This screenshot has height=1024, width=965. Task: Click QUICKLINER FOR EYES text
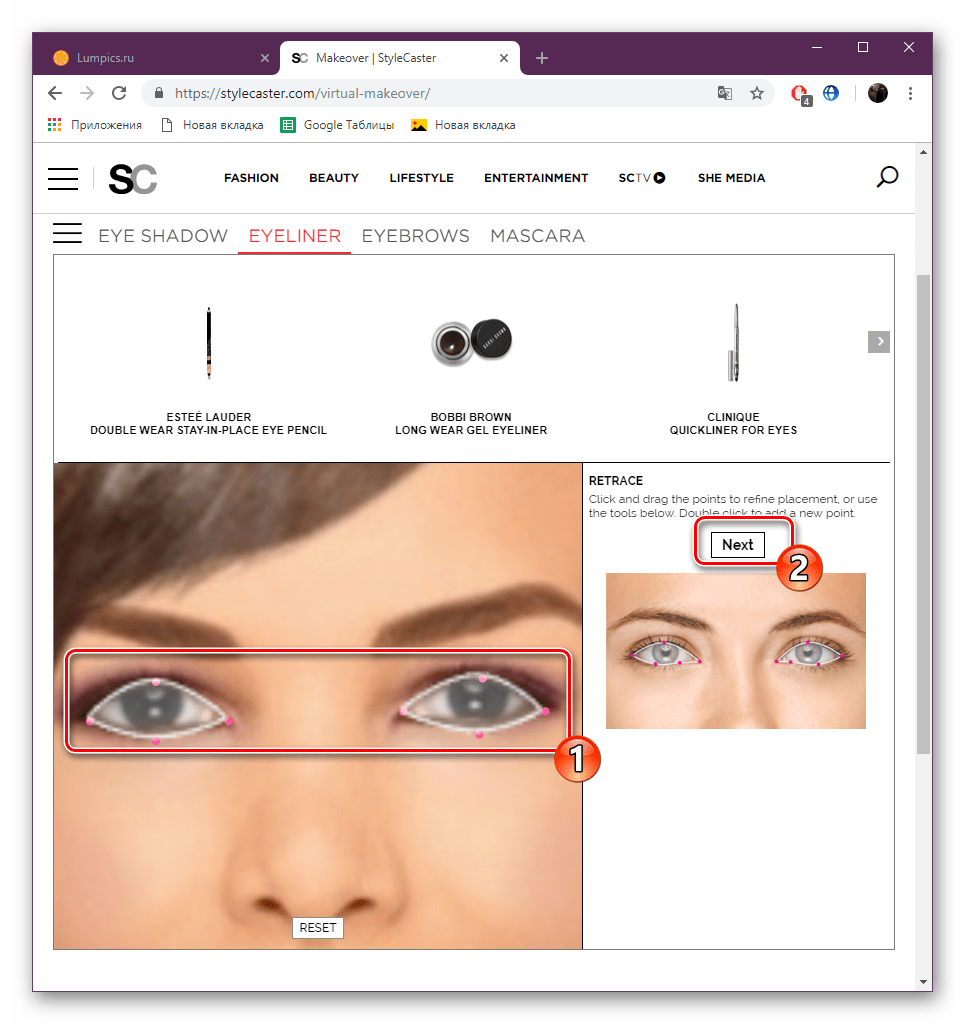733,430
